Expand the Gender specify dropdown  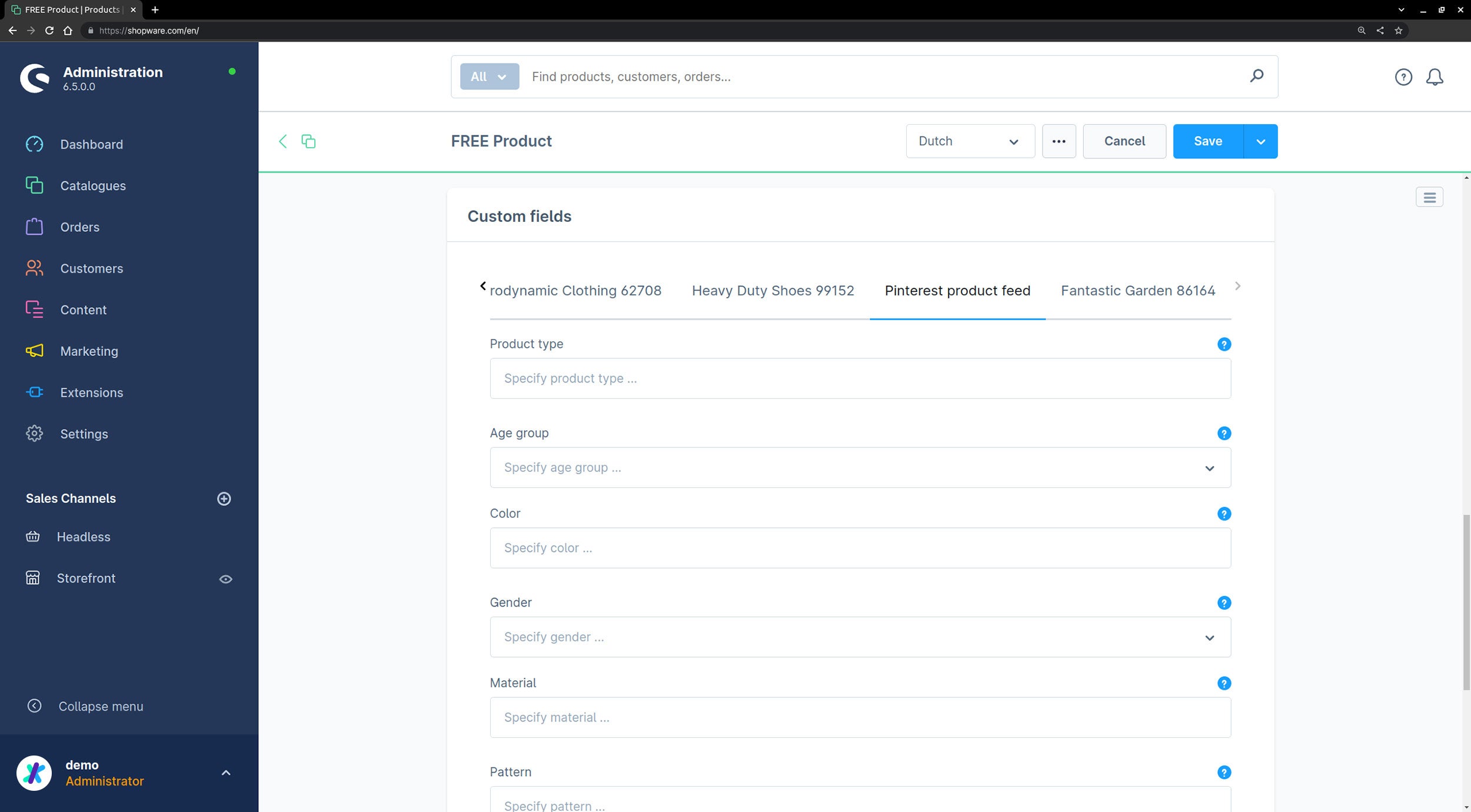pyautogui.click(x=1209, y=637)
